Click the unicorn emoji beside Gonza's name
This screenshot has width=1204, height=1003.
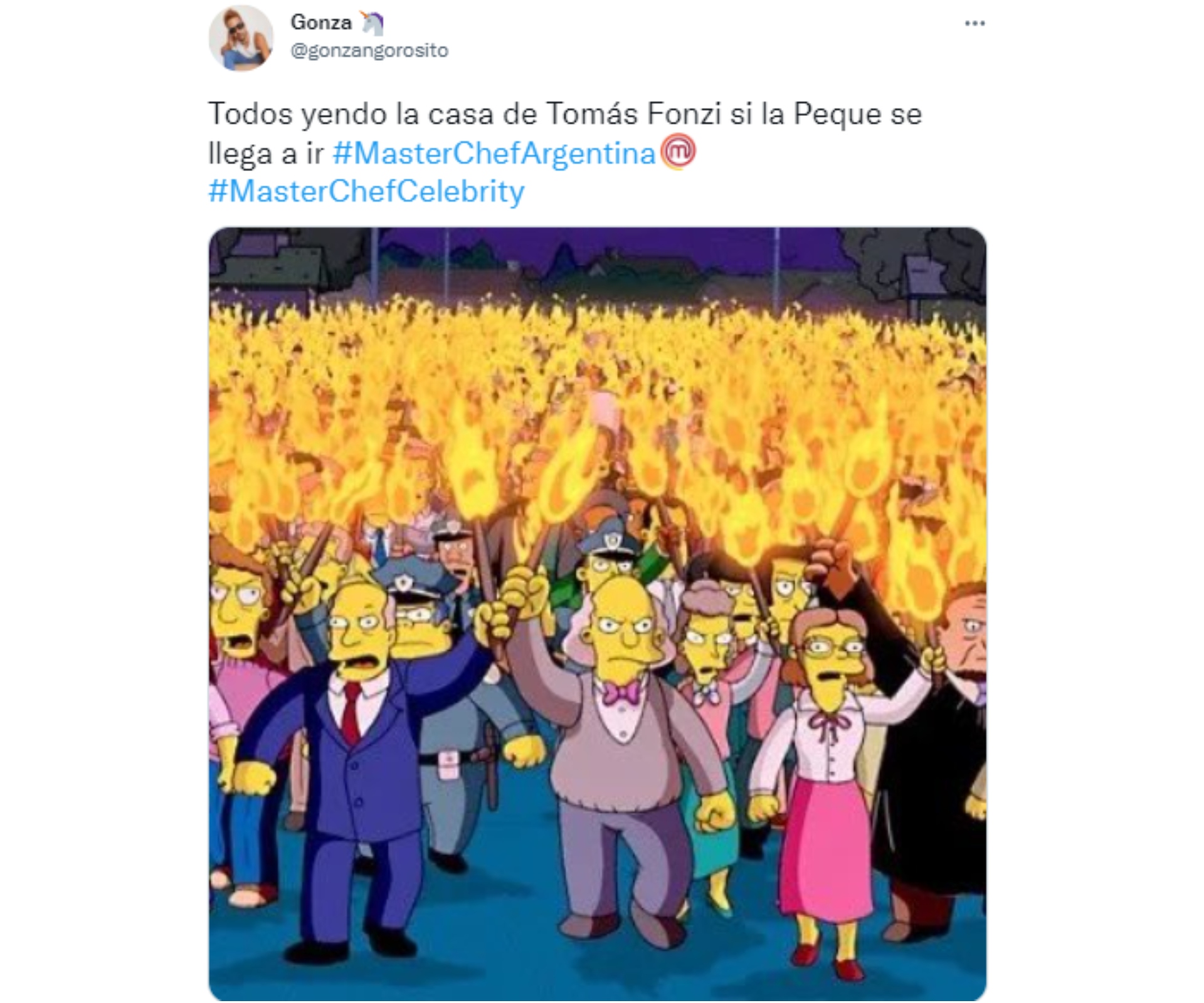coord(372,23)
